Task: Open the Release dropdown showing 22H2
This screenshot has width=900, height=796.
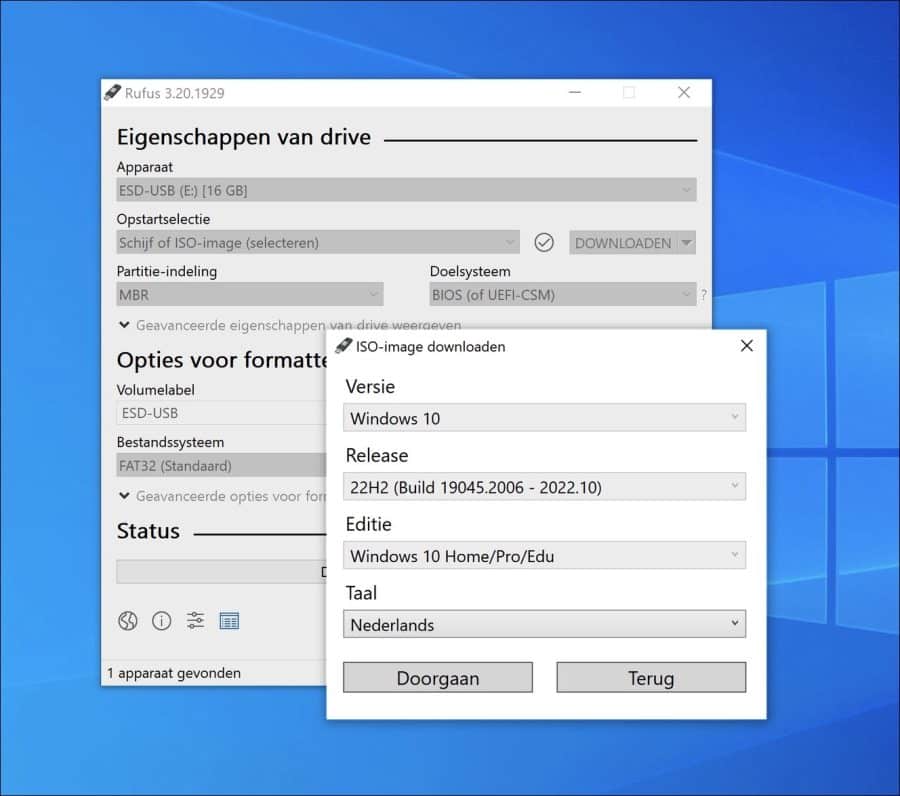Action: click(x=544, y=487)
